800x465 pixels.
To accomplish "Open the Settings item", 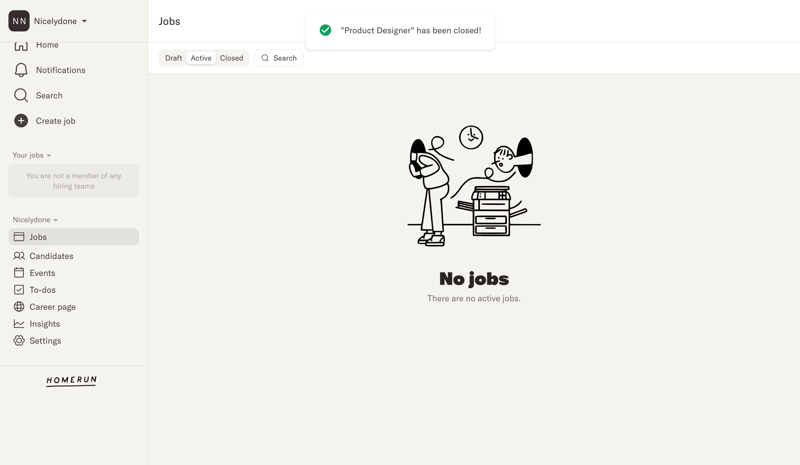I will click(x=45, y=341).
